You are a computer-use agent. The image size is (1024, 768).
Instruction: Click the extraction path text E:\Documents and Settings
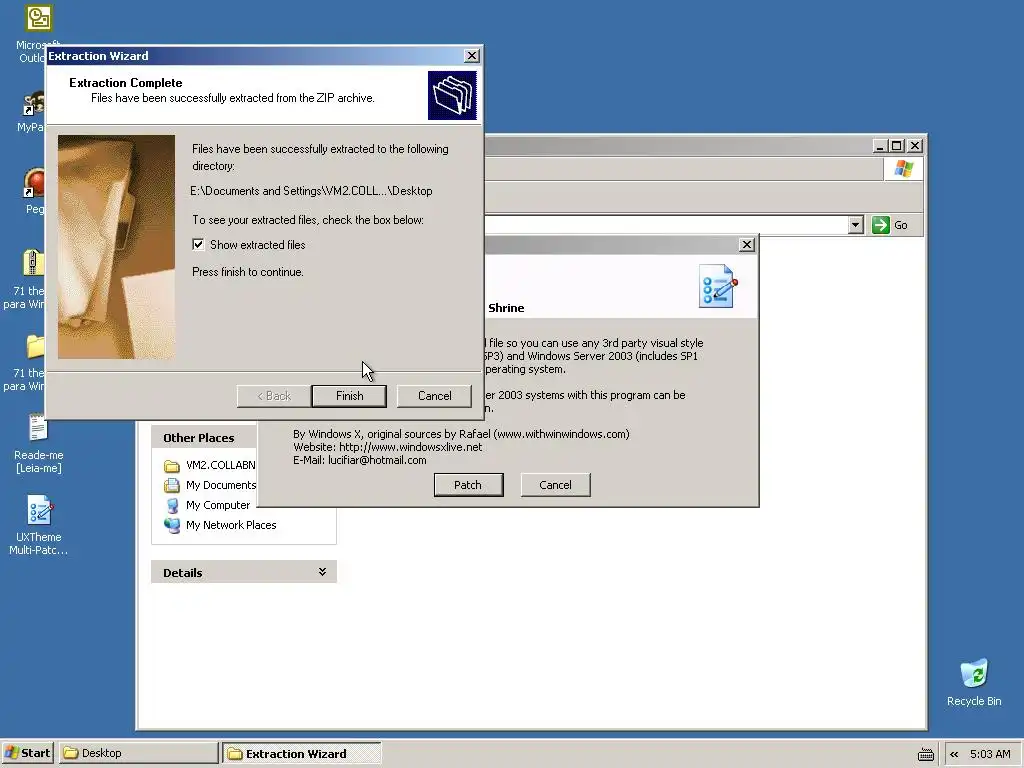tap(312, 191)
